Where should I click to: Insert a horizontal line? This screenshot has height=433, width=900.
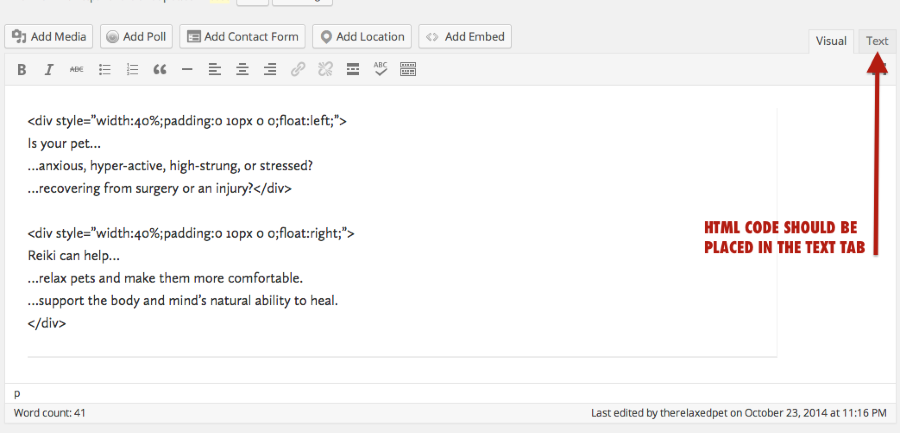coord(187,69)
